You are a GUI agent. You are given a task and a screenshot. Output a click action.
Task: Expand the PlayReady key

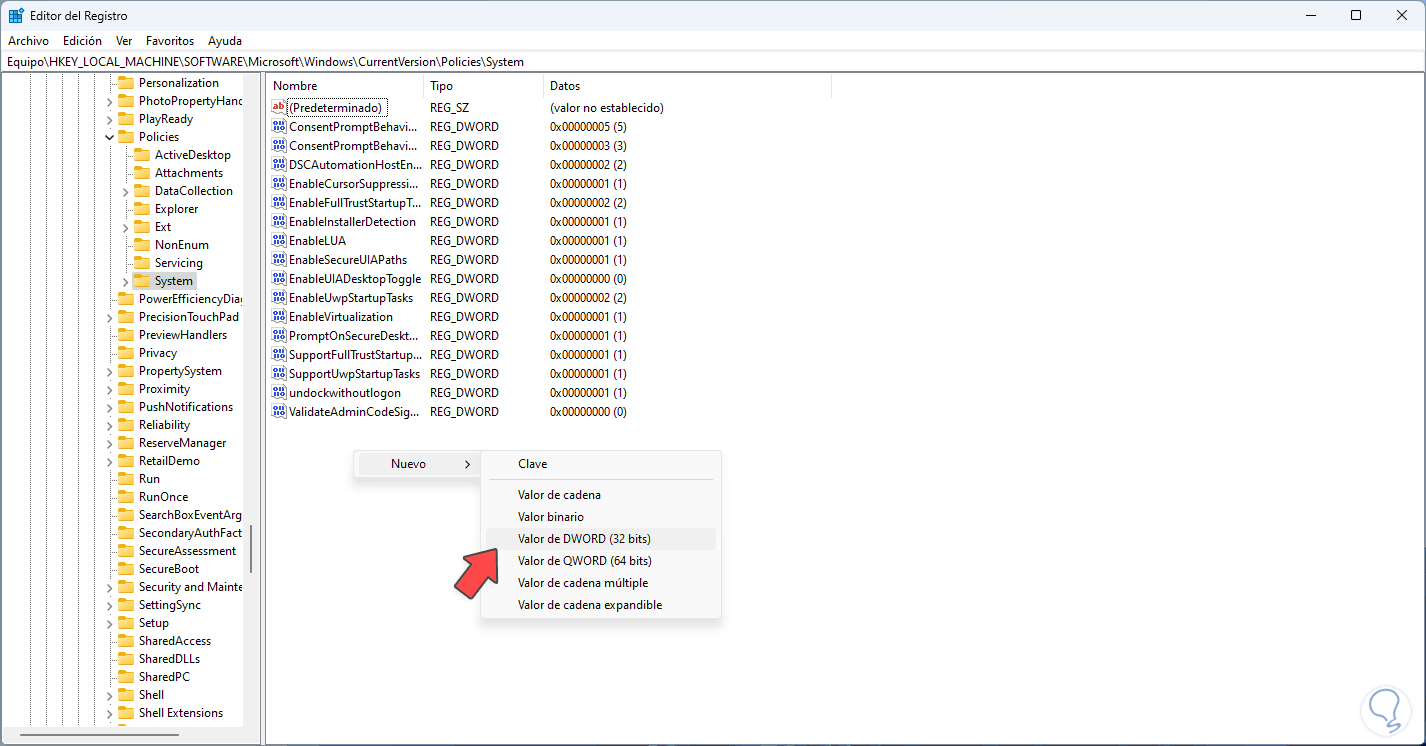coord(109,119)
